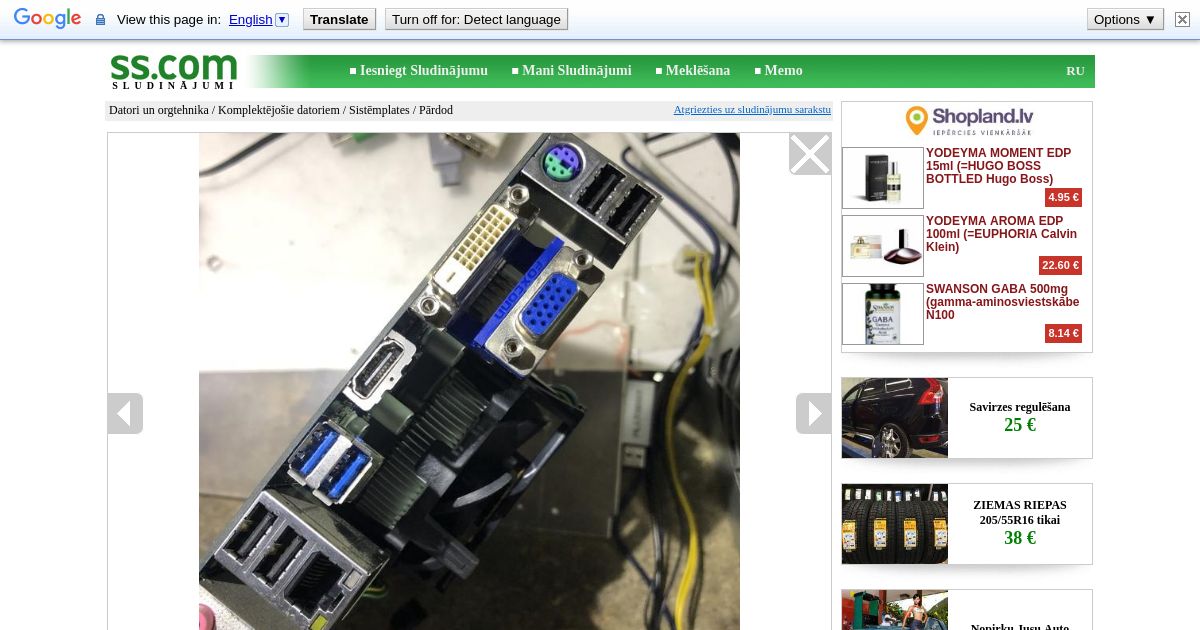Open Sistēmplates breadcrumb
The image size is (1200, 630).
pos(379,110)
